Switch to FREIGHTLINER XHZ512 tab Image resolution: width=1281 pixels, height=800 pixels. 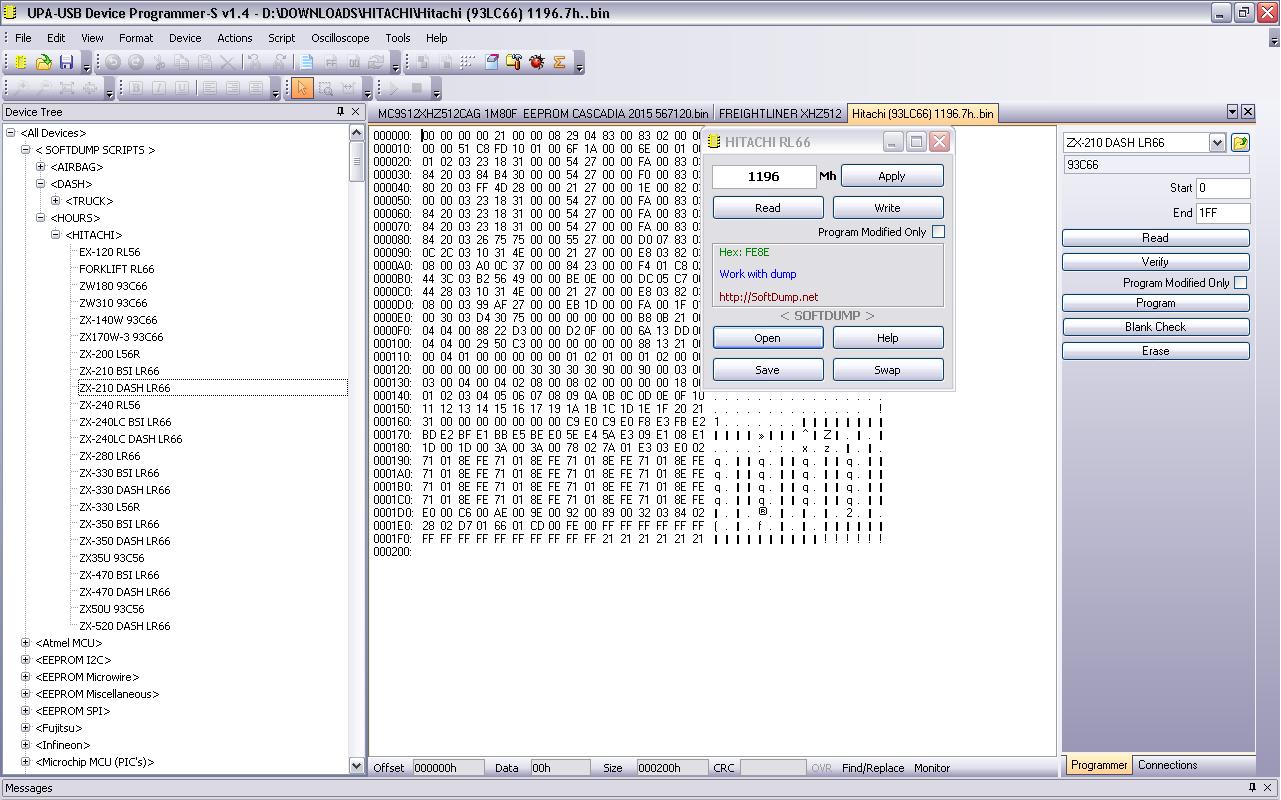(x=780, y=114)
